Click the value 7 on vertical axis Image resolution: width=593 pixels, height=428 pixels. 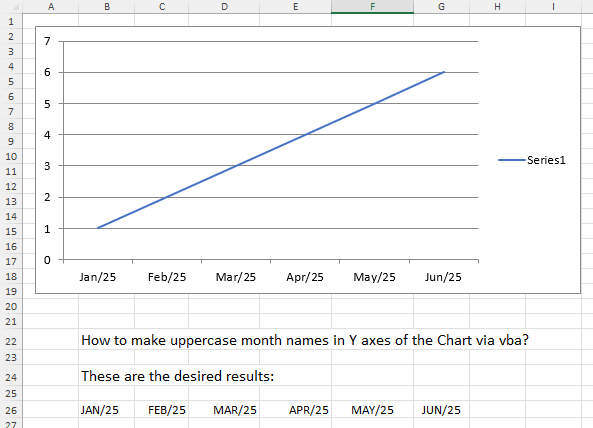tap(47, 41)
